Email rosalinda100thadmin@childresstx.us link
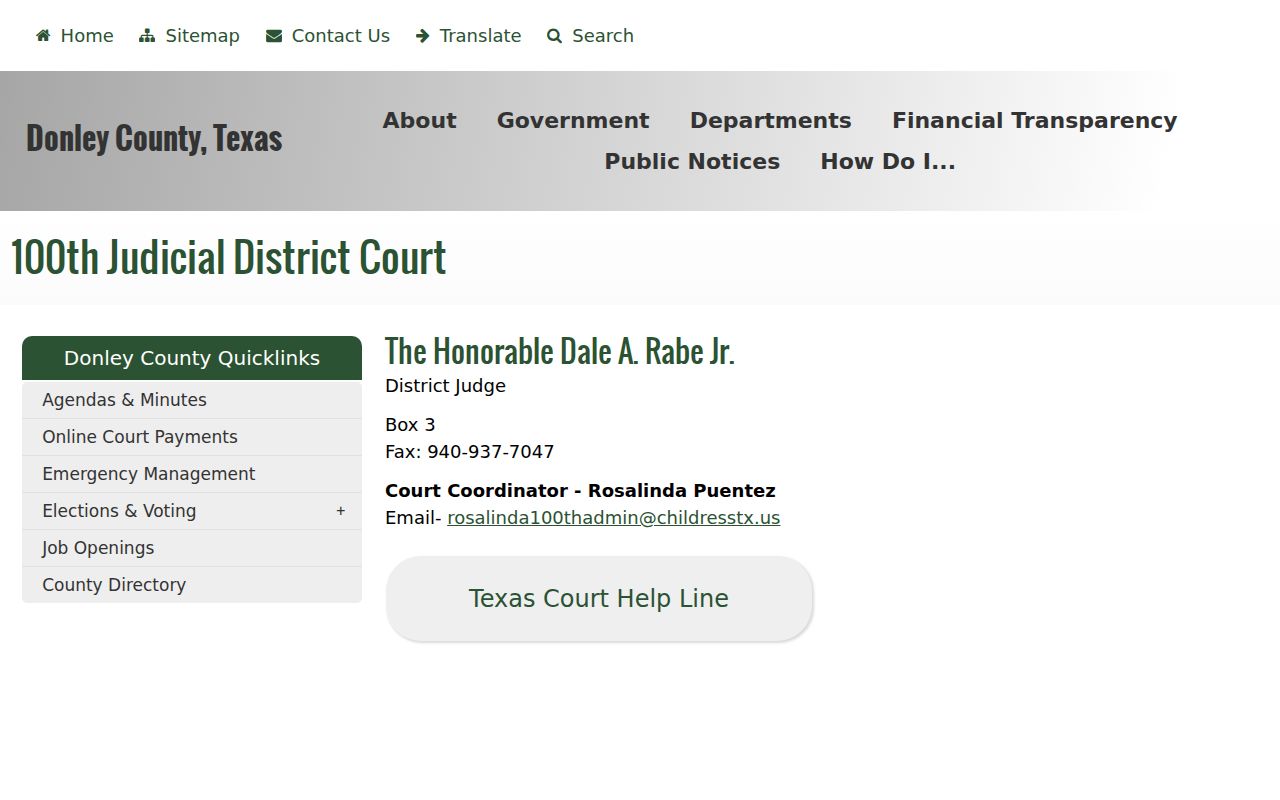Viewport: 1280px width, 800px height. click(613, 518)
